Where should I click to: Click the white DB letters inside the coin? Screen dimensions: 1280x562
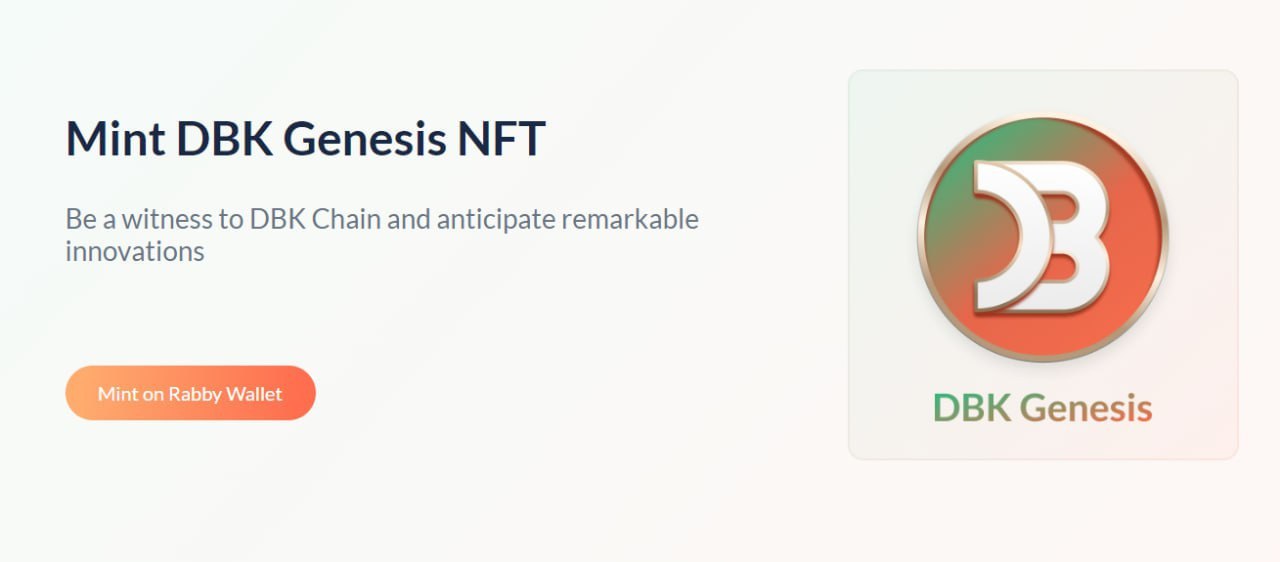[x=1042, y=236]
